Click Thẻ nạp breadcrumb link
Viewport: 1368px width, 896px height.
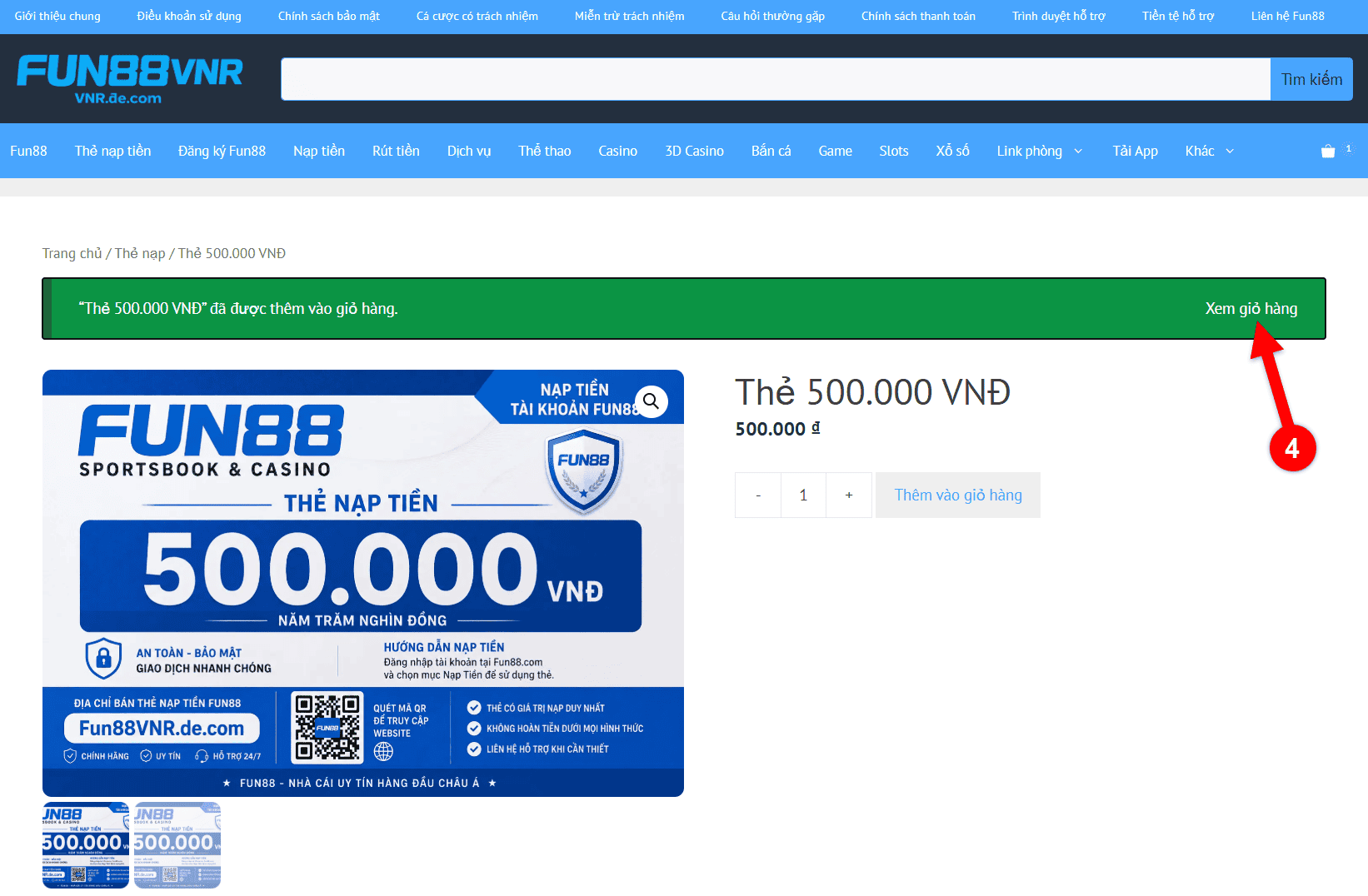pyautogui.click(x=140, y=253)
